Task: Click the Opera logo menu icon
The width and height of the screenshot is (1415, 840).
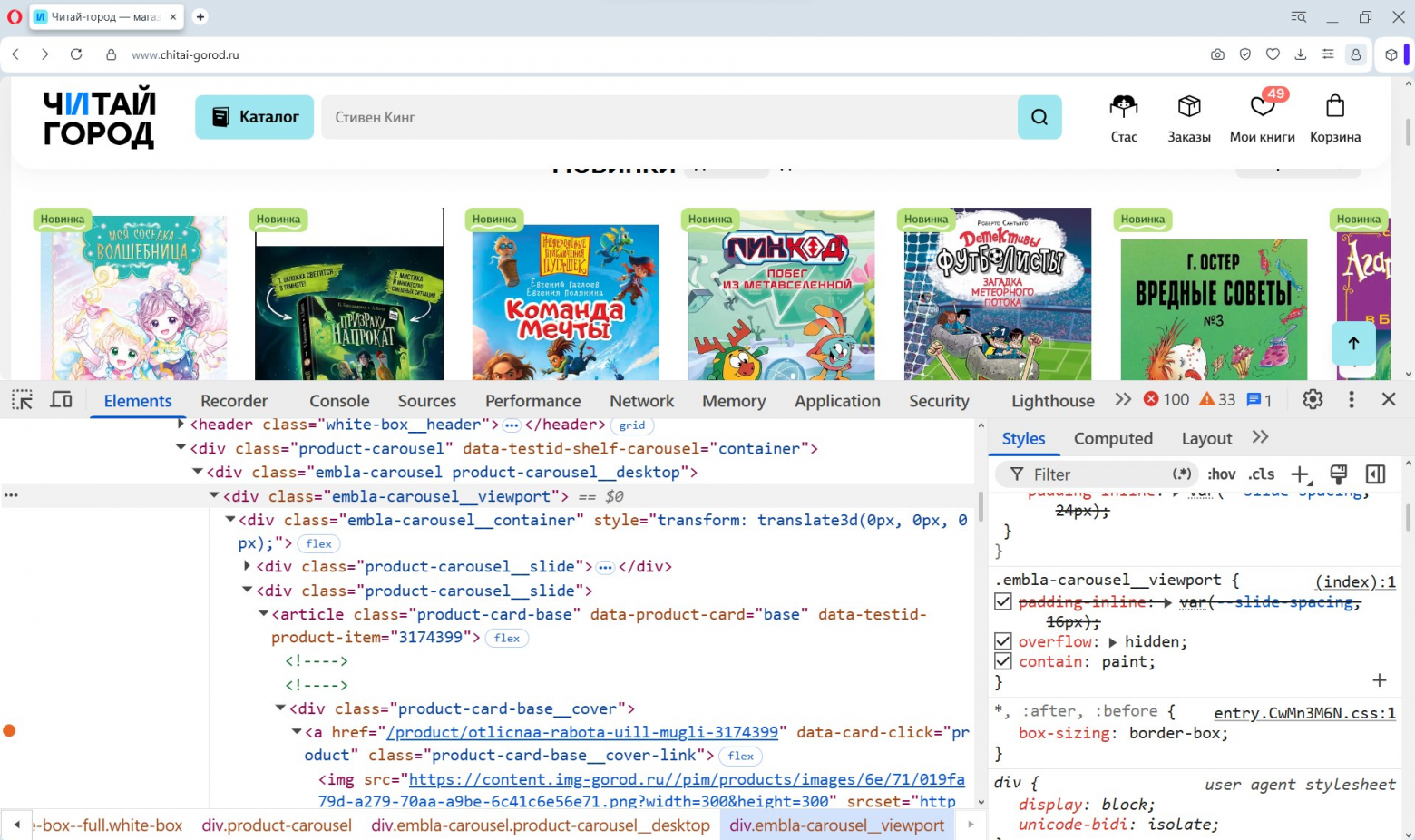Action: [x=15, y=16]
